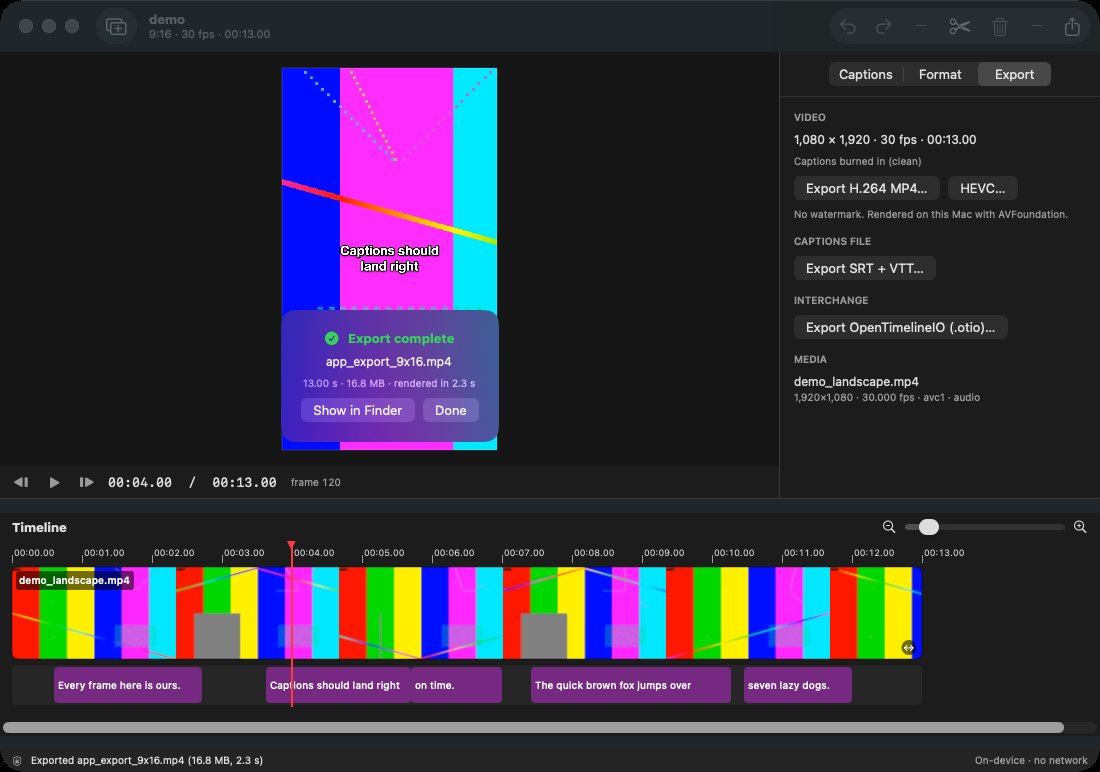
Task: Click the red playhead marker
Action: pos(291,546)
